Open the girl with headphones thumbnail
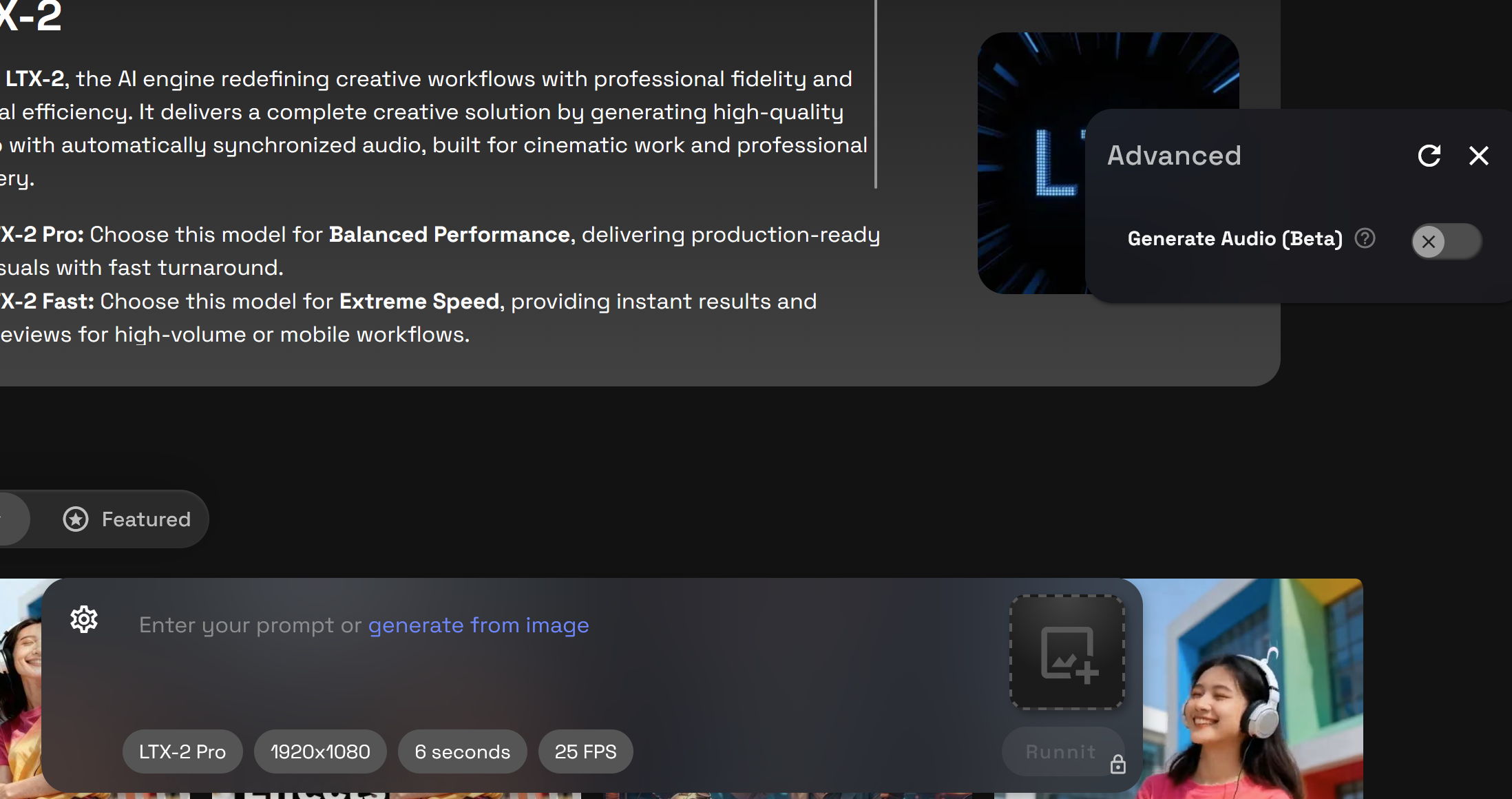This screenshot has width=1512, height=799. coord(1253,689)
